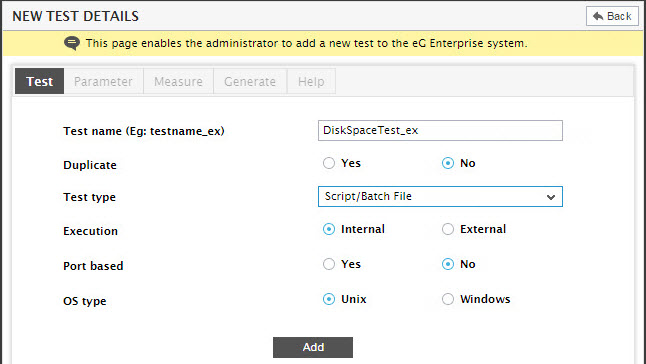Choose External execution option
This screenshot has width=646, height=364.
click(x=448, y=229)
